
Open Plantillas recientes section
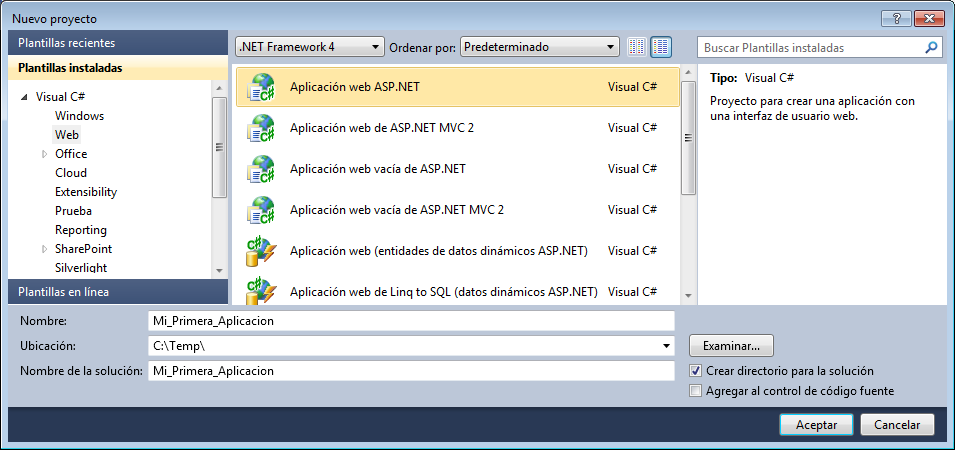118,43
